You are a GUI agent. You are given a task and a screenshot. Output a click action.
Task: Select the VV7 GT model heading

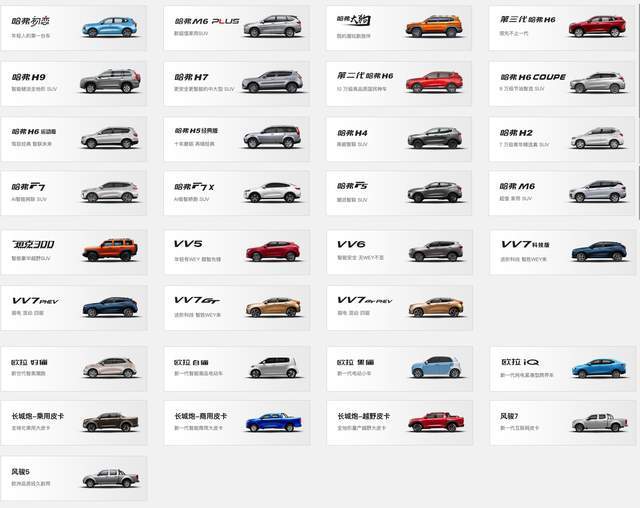[x=197, y=301]
